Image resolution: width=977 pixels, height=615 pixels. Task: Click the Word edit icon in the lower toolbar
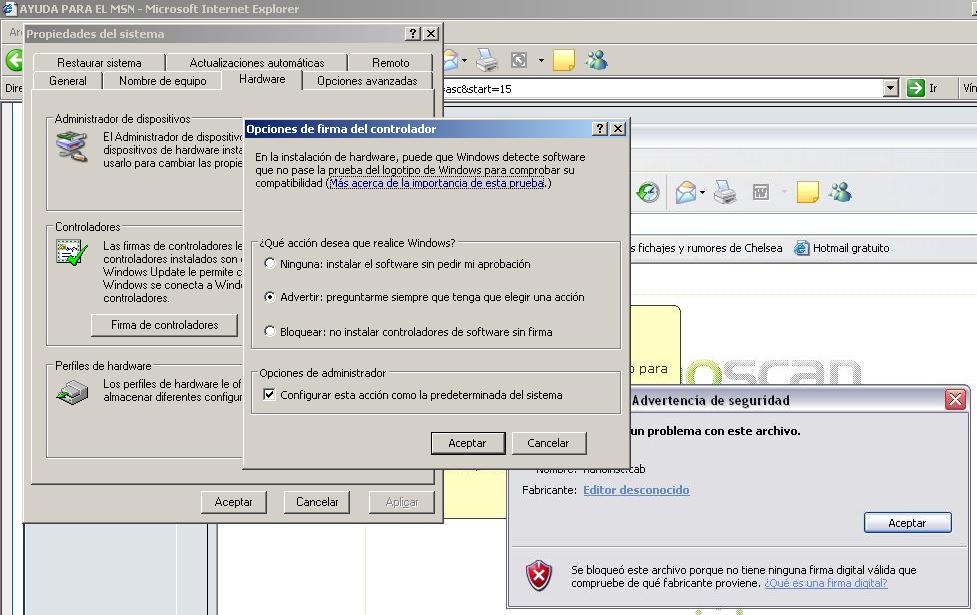pyautogui.click(x=761, y=192)
